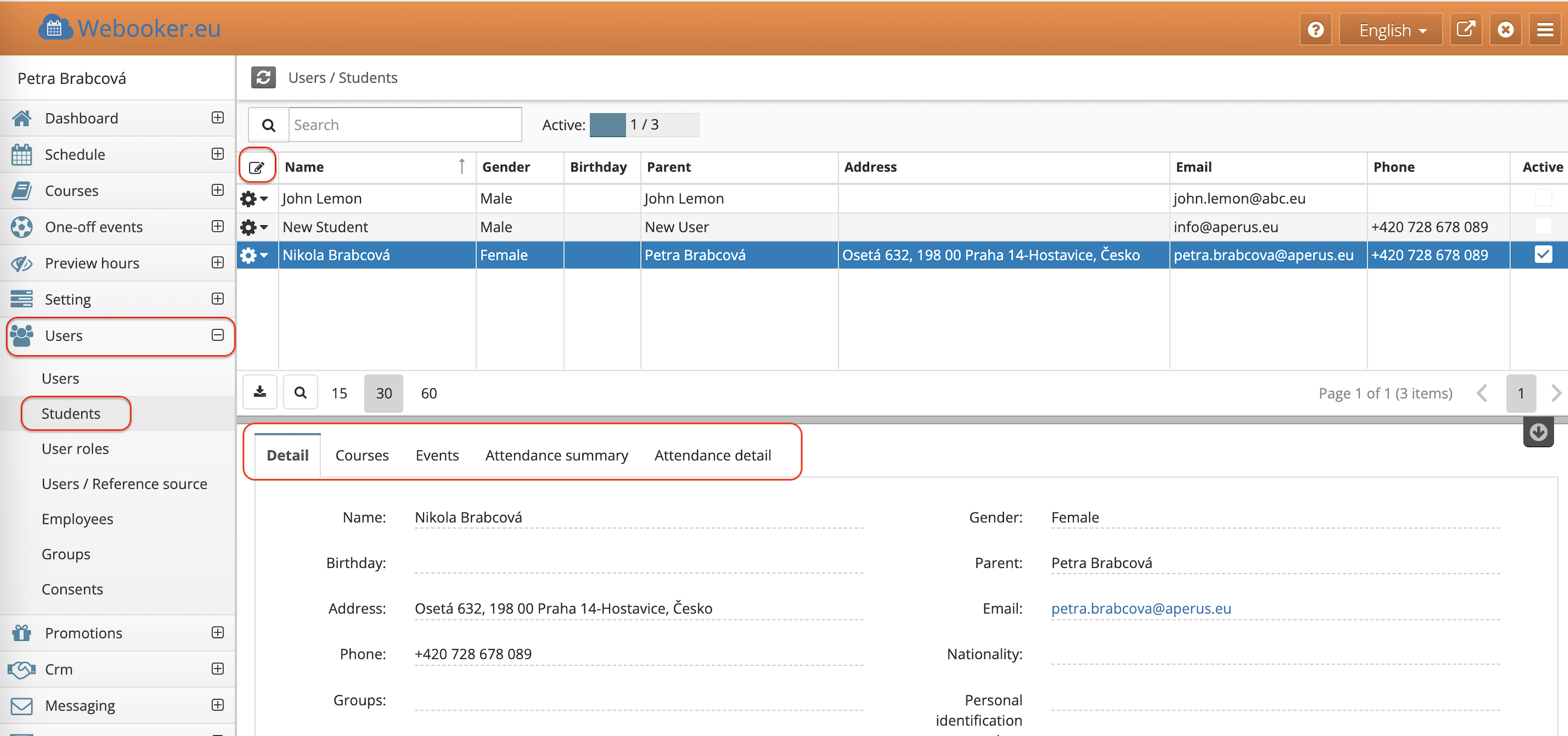This screenshot has height=736, width=1568.
Task: Set page size to 60 items
Action: point(428,392)
